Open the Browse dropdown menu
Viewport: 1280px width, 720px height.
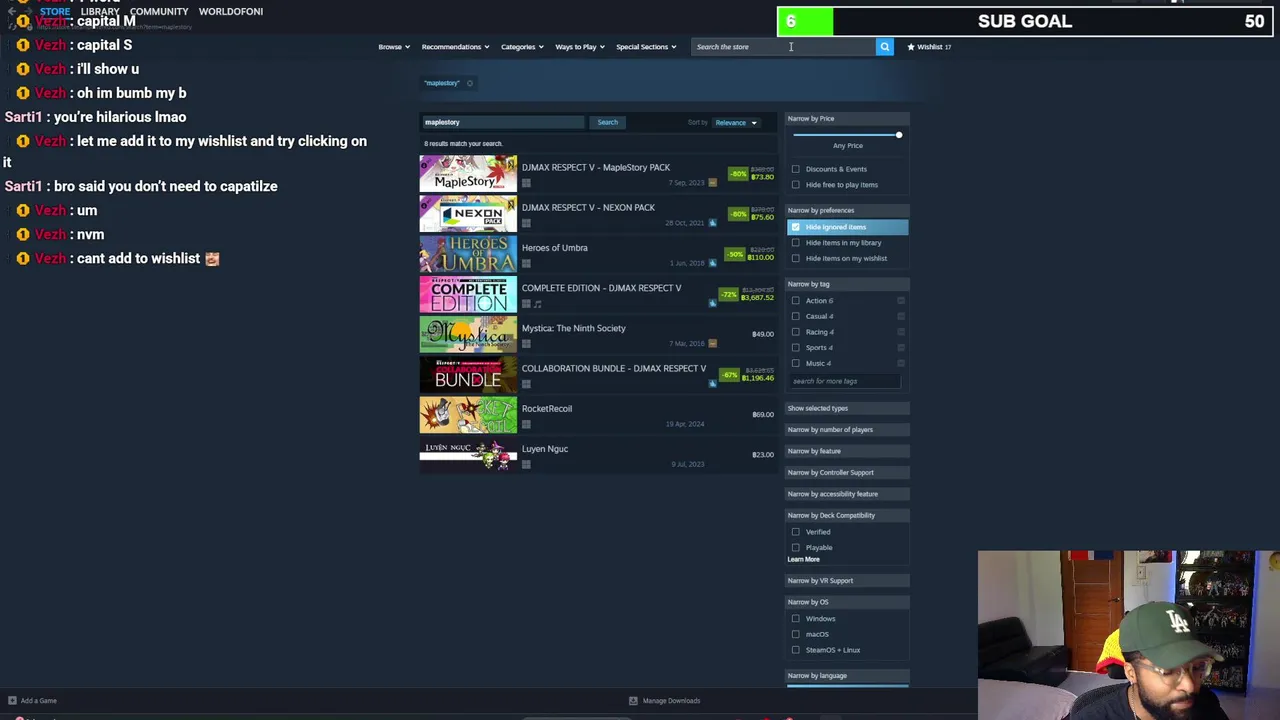393,47
